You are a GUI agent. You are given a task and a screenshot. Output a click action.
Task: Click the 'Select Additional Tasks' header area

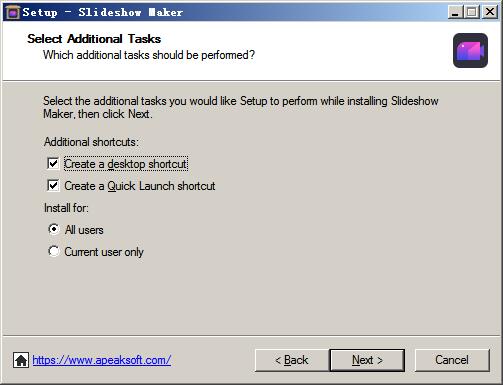[94, 39]
